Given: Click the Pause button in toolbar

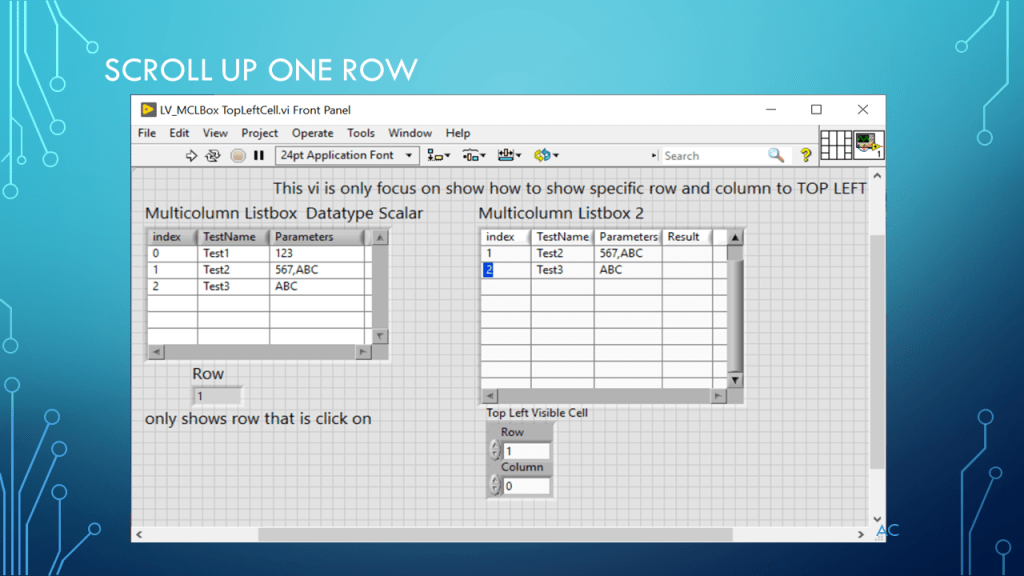Looking at the screenshot, I should [259, 156].
